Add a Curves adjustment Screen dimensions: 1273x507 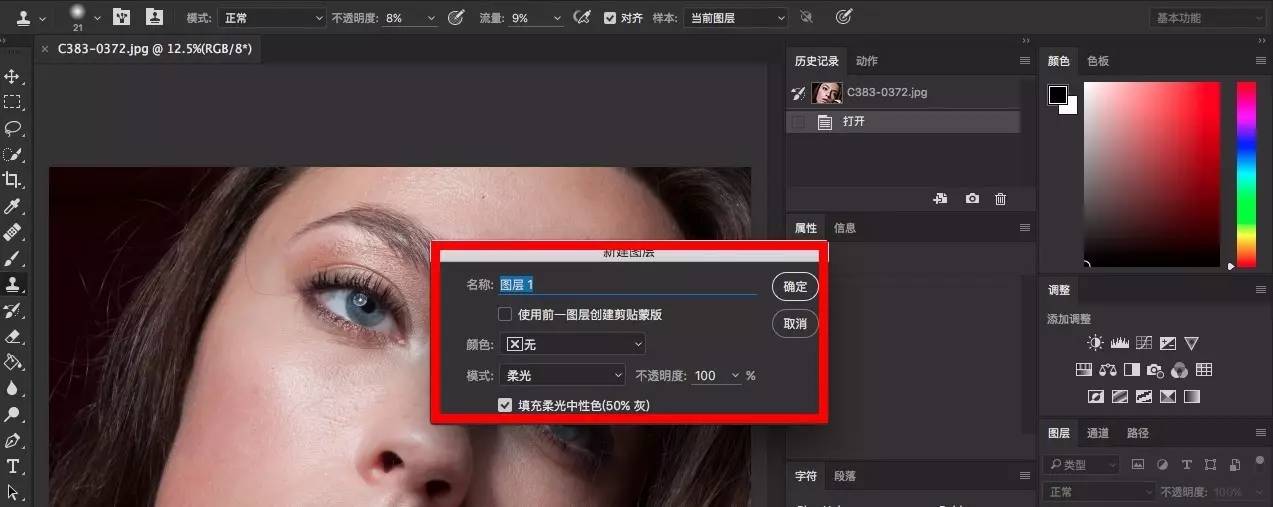tap(1143, 343)
